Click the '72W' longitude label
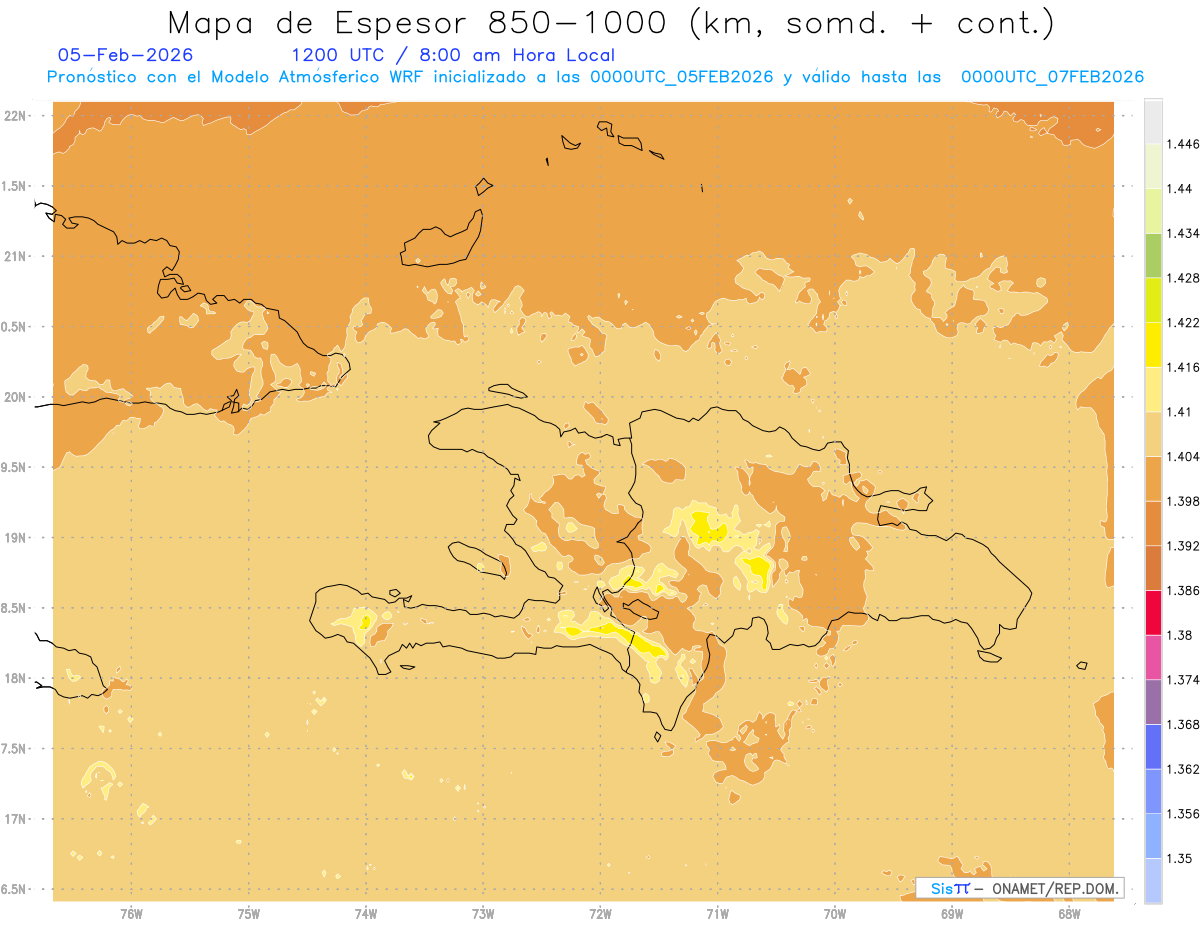This screenshot has height=927, width=1200. [x=600, y=914]
